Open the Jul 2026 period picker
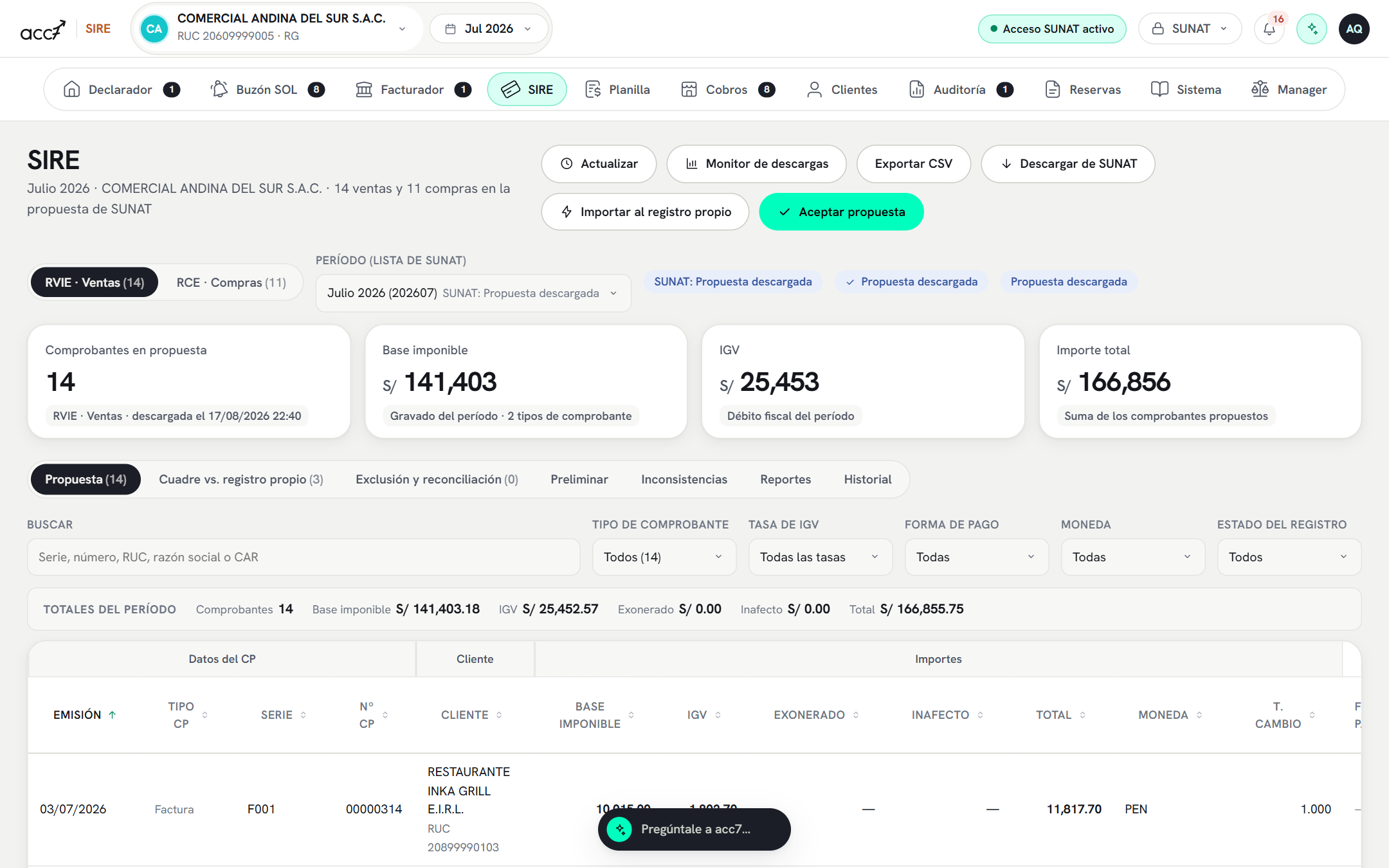 (x=489, y=29)
